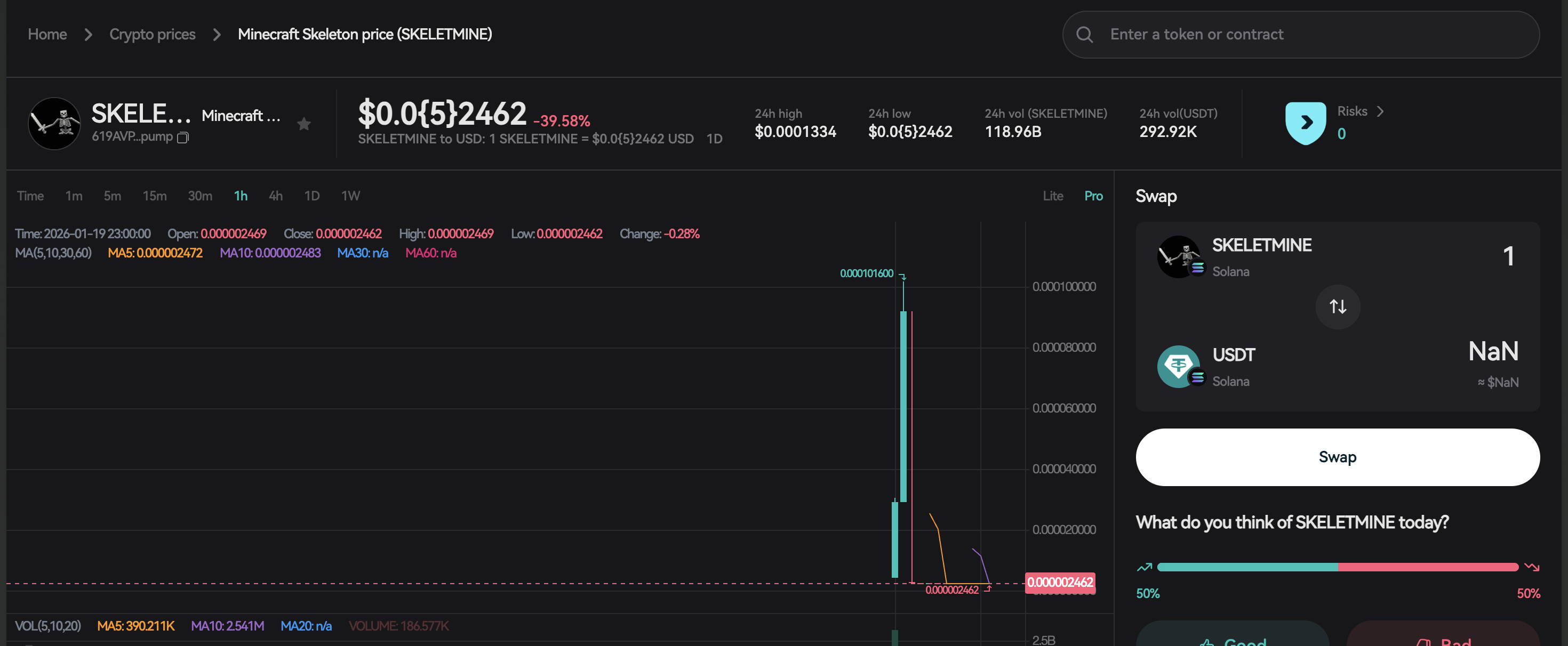Copy the 619AVP...pump contract address

[x=182, y=138]
